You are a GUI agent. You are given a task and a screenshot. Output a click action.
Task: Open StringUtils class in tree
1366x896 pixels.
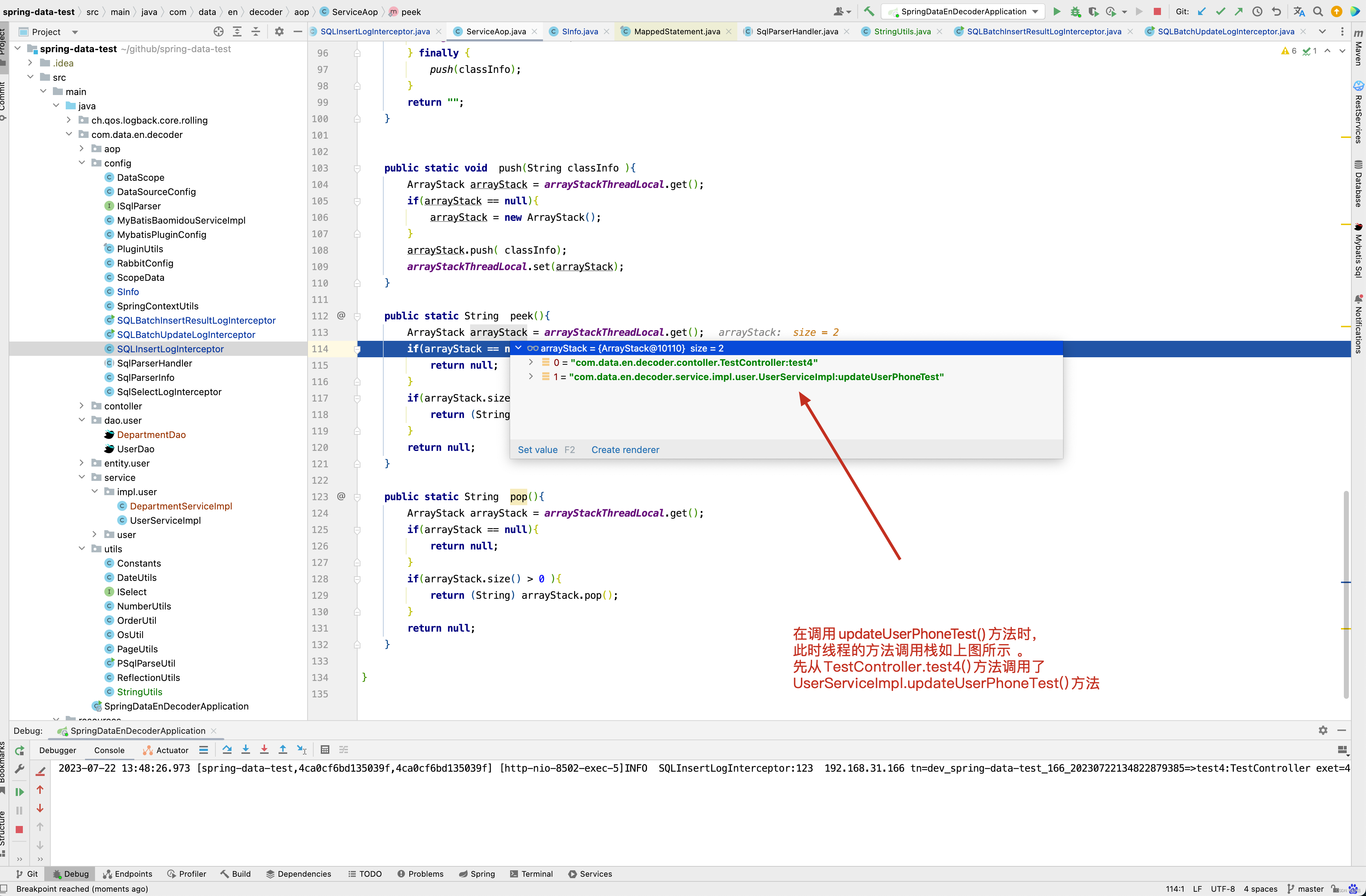[x=139, y=692]
